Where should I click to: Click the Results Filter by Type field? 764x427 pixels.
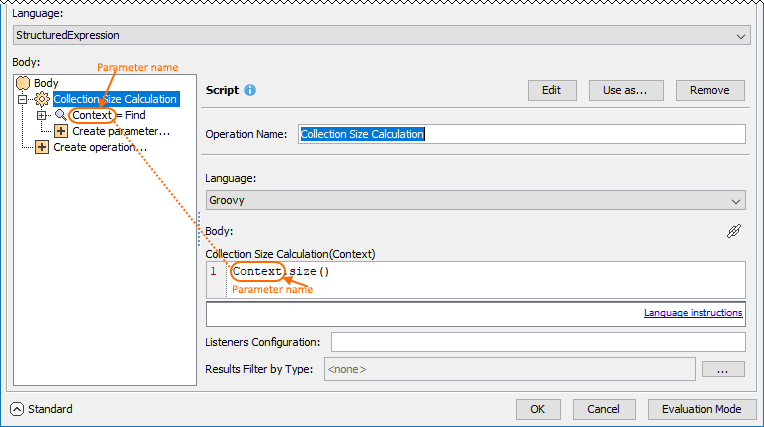tap(510, 369)
